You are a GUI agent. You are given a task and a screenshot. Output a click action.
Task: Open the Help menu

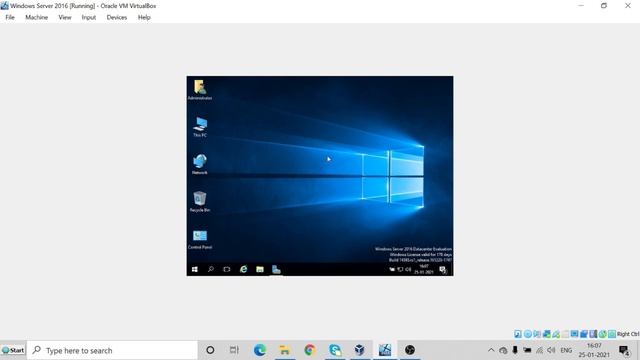coord(144,17)
